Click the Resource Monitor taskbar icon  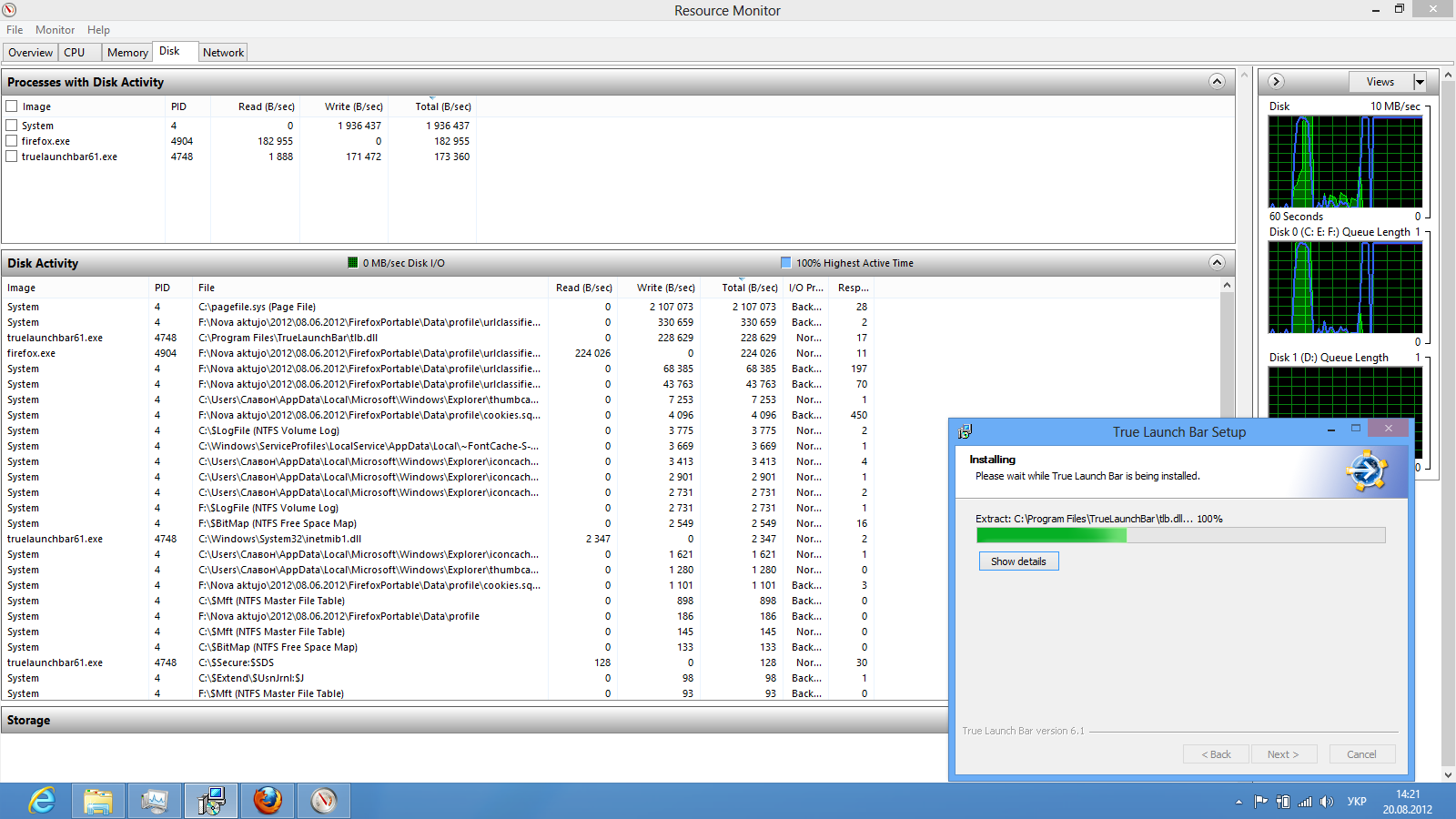point(324,801)
